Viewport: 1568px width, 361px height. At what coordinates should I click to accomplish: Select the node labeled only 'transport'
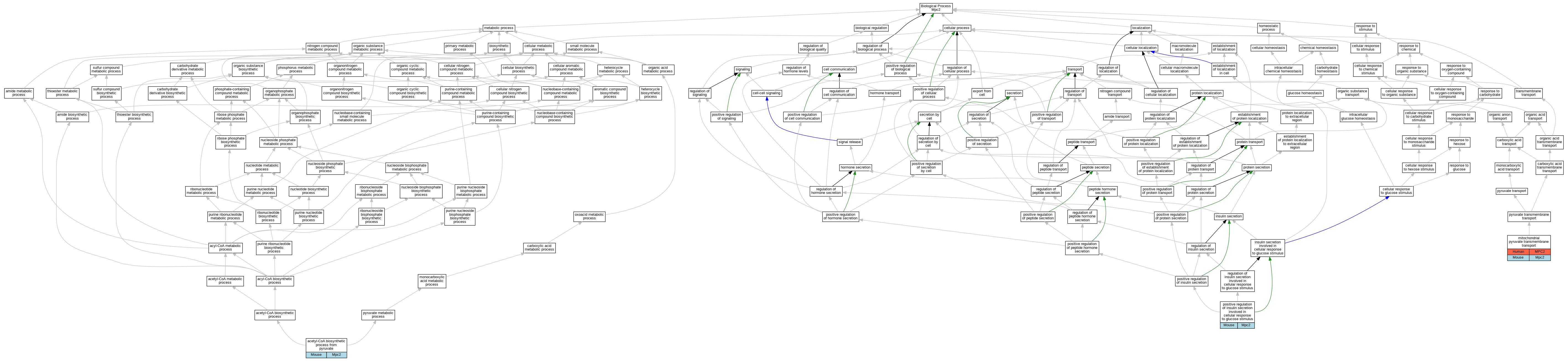[1075, 69]
